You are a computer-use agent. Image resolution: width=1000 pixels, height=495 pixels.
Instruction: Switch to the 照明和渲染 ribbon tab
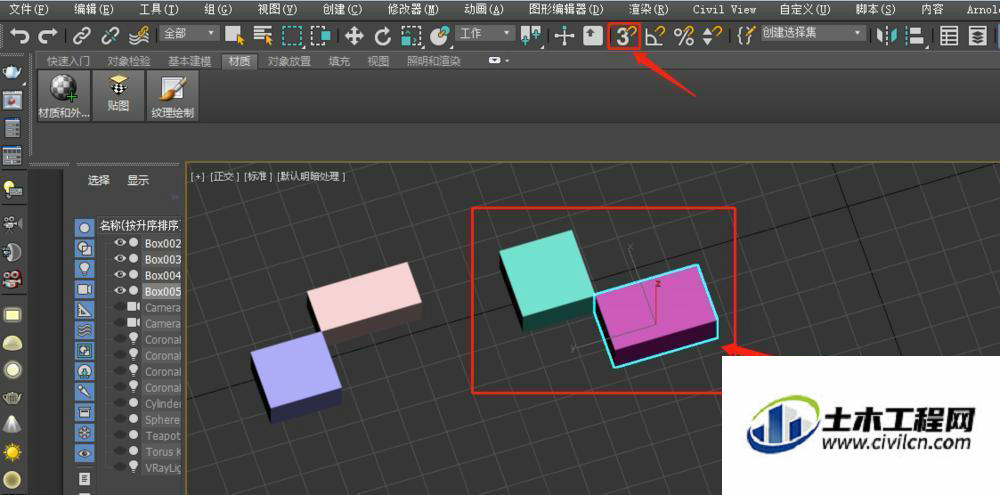coord(434,61)
